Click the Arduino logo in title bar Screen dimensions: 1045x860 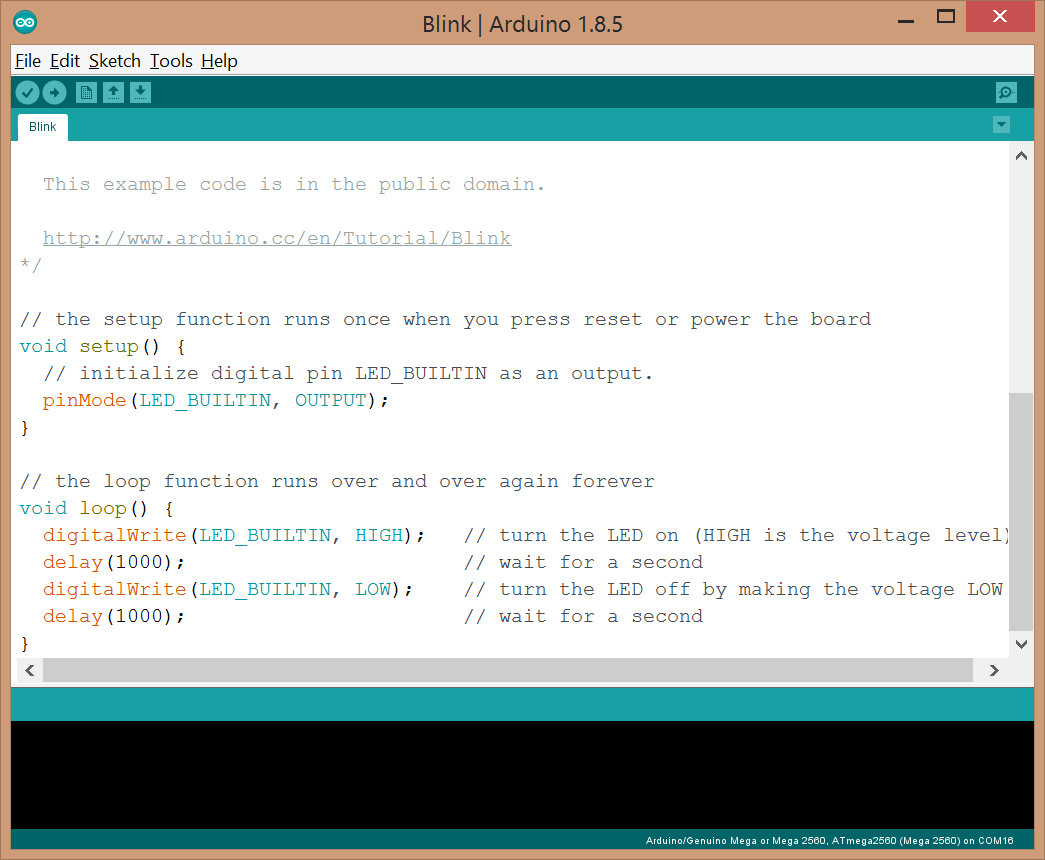[25, 23]
